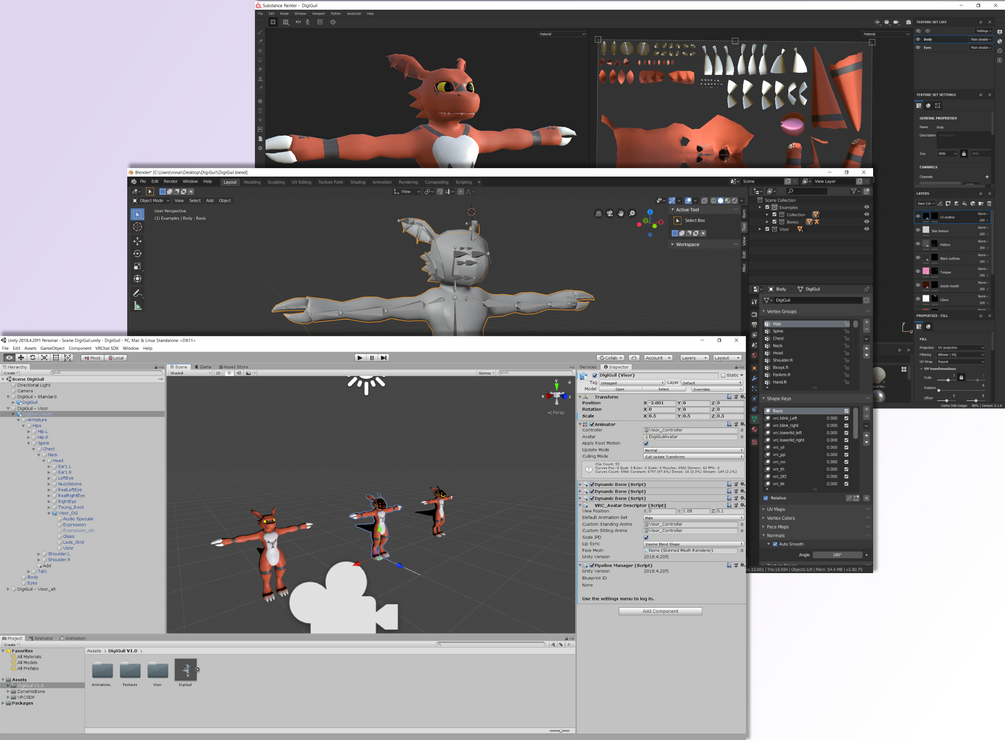
Task: Toggle DigiGull (Visor) active checkbox in Inspector
Action: [x=594, y=375]
